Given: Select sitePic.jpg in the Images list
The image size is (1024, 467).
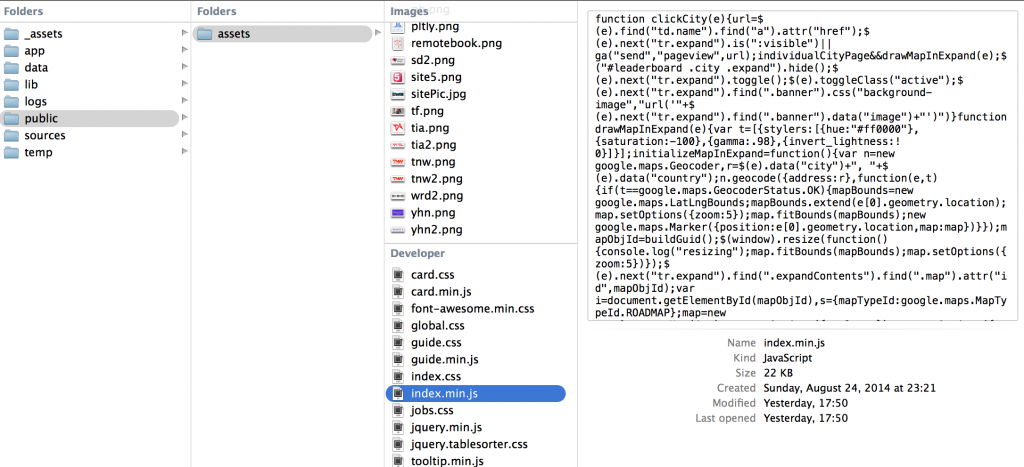Looking at the screenshot, I should [438, 94].
